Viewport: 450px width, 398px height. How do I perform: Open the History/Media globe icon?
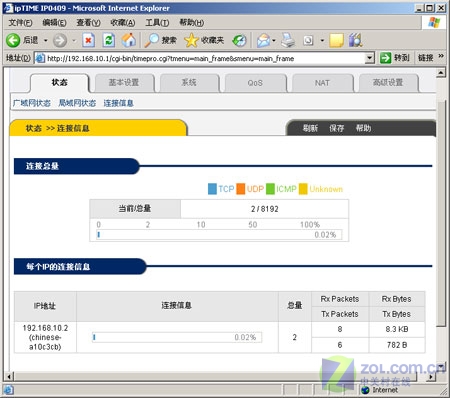click(239, 41)
